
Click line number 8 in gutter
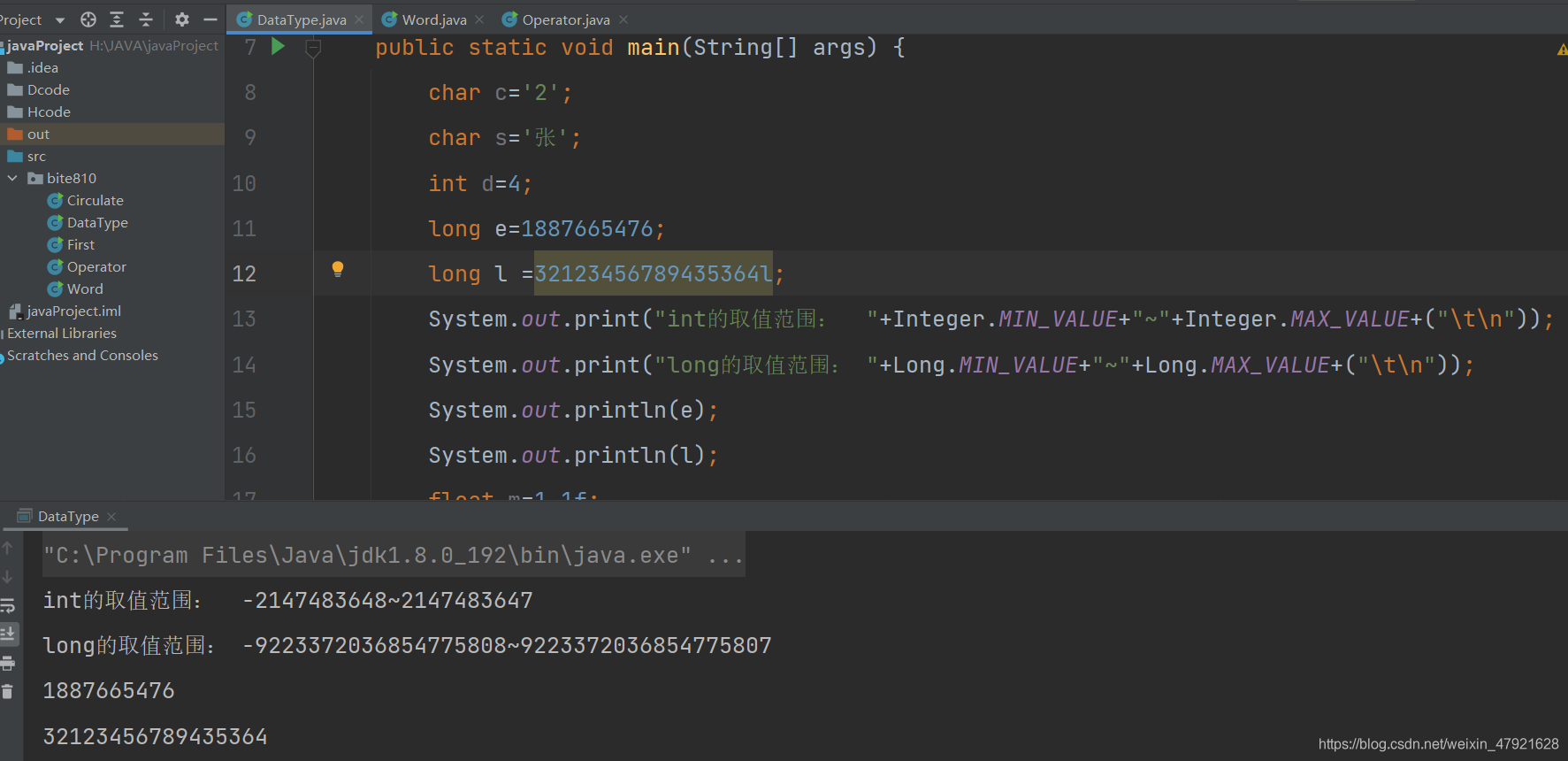tap(250, 93)
